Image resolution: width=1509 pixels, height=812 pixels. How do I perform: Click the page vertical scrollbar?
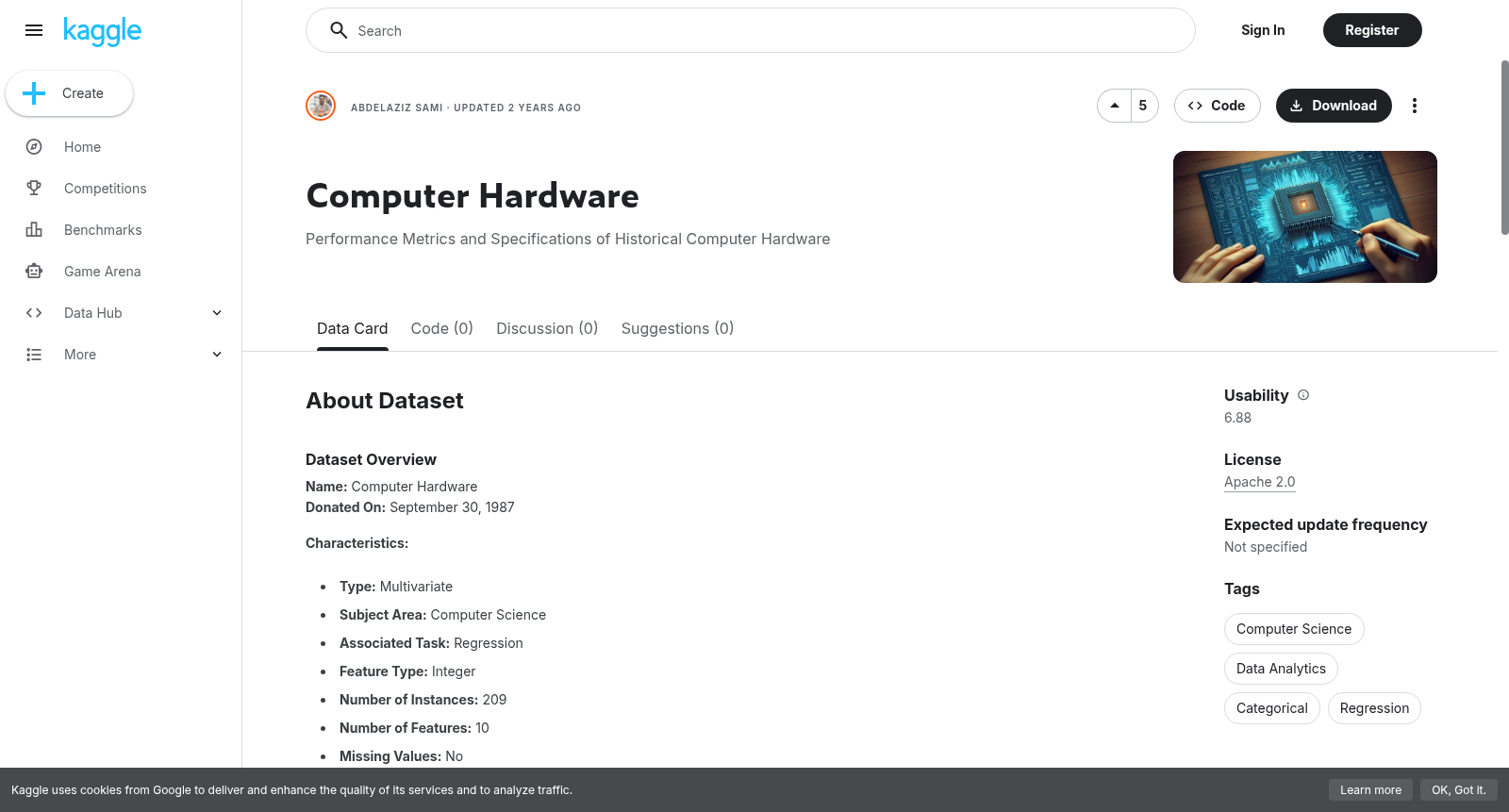point(1504,147)
